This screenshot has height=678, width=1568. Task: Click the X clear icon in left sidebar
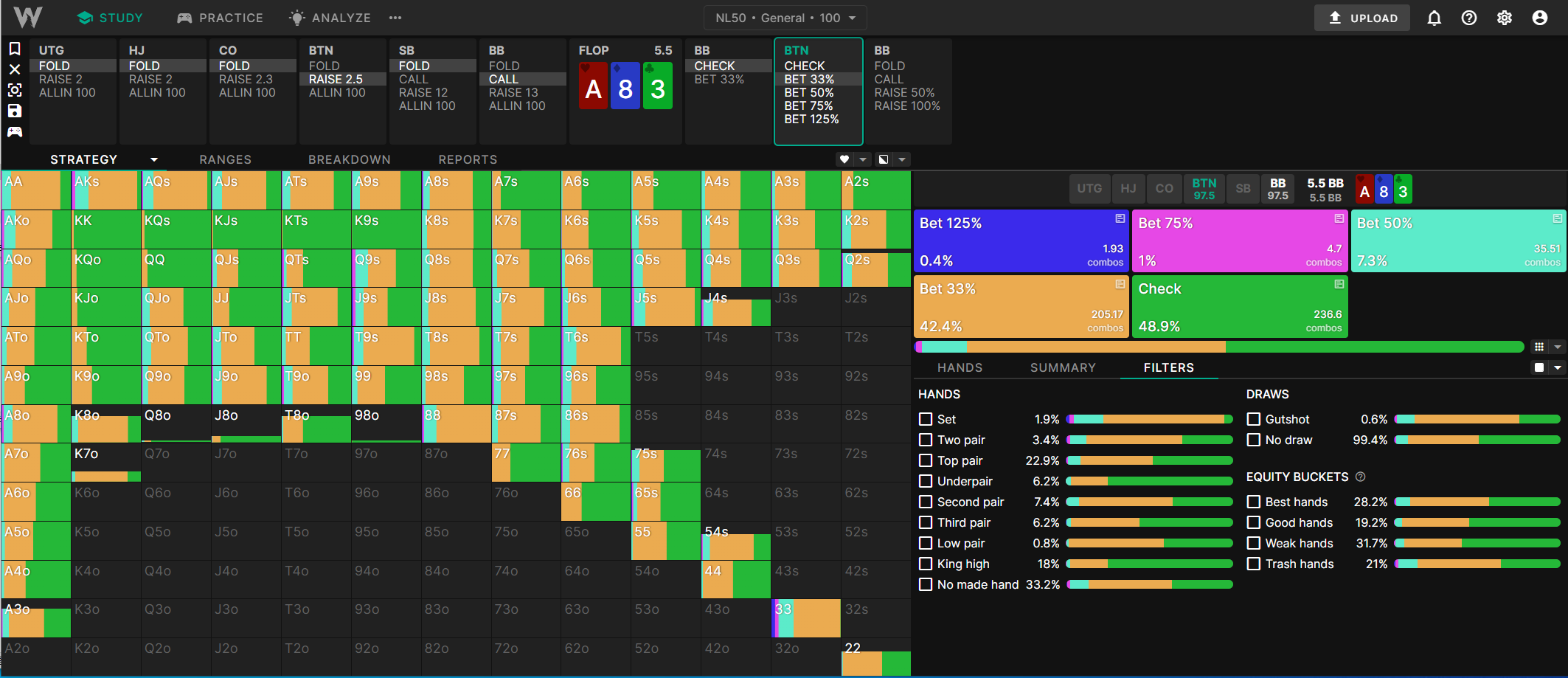(15, 69)
